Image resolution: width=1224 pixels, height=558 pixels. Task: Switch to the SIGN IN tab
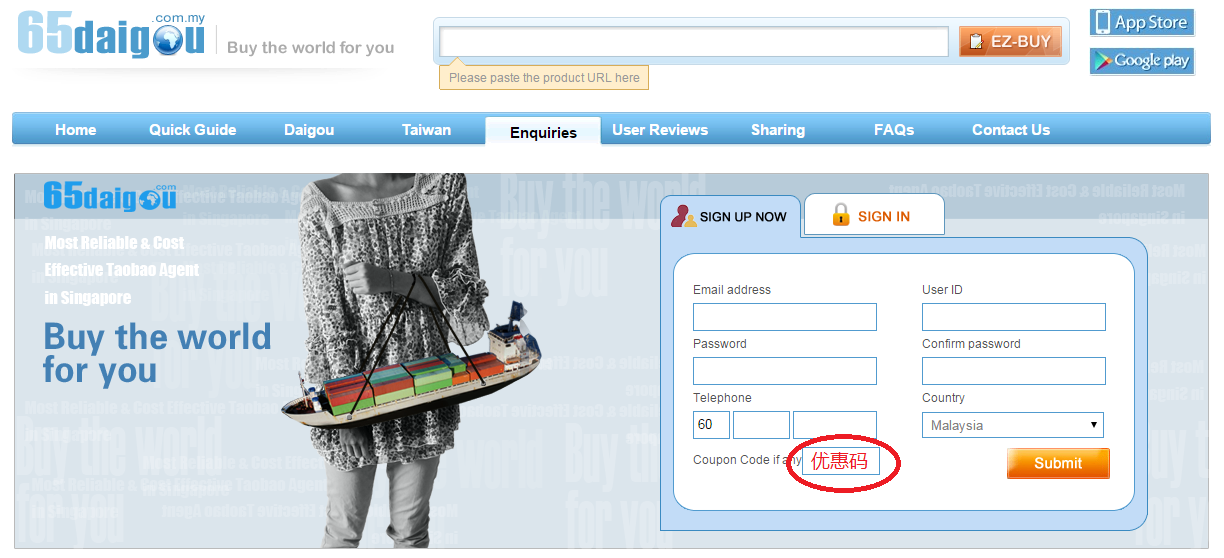(874, 215)
